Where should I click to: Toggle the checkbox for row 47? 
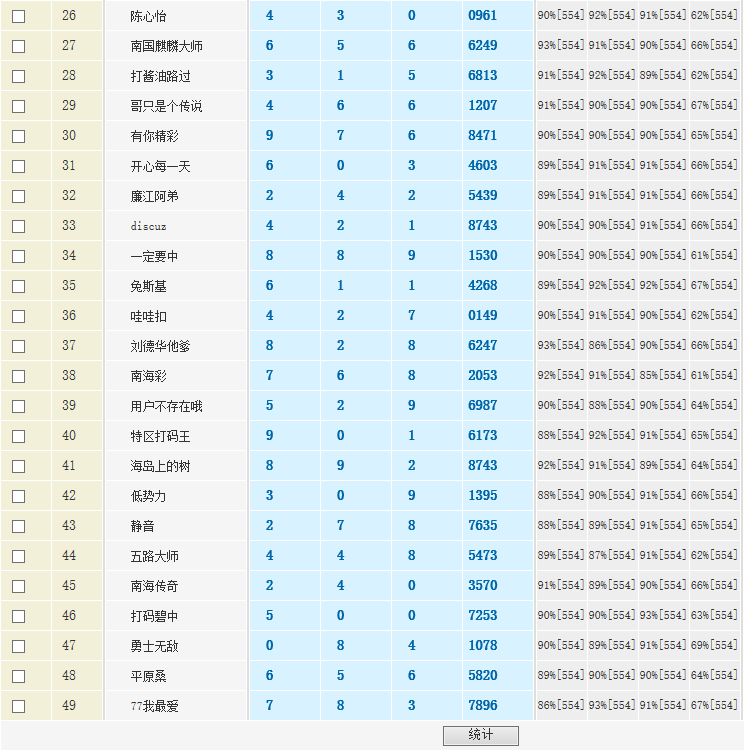coord(18,646)
